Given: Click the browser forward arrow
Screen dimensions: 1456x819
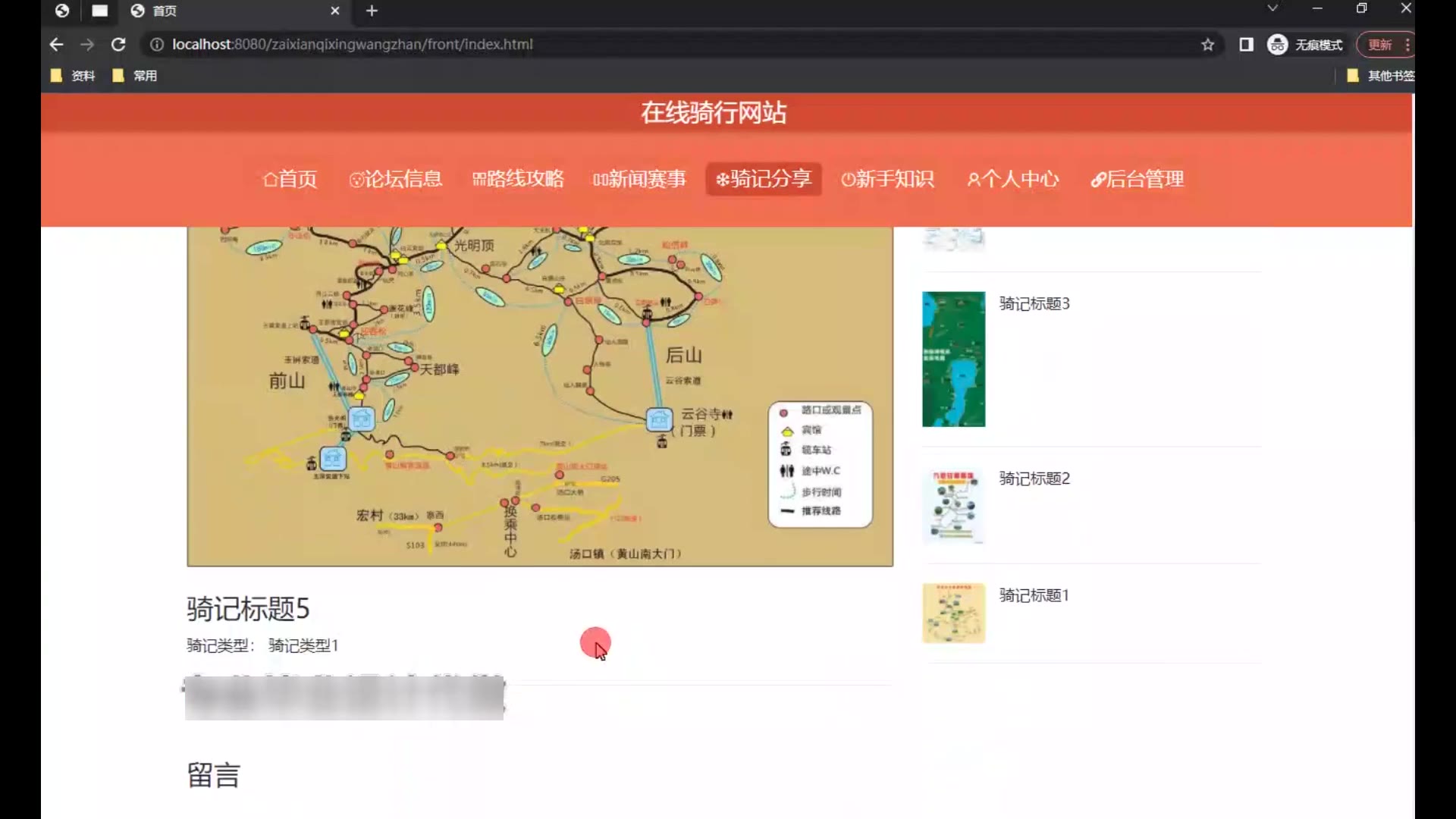Looking at the screenshot, I should pyautogui.click(x=87, y=45).
